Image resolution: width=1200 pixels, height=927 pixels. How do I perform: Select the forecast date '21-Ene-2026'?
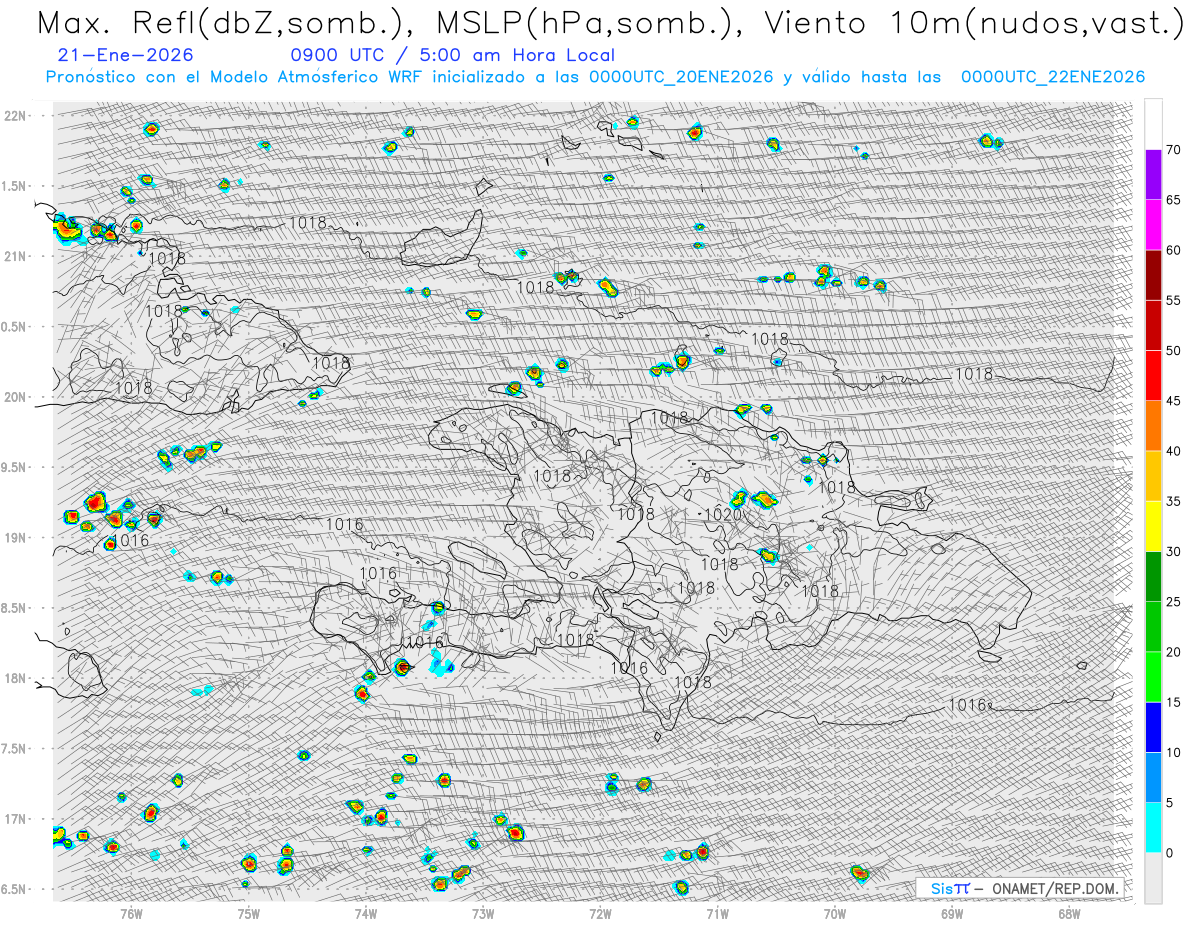126,56
